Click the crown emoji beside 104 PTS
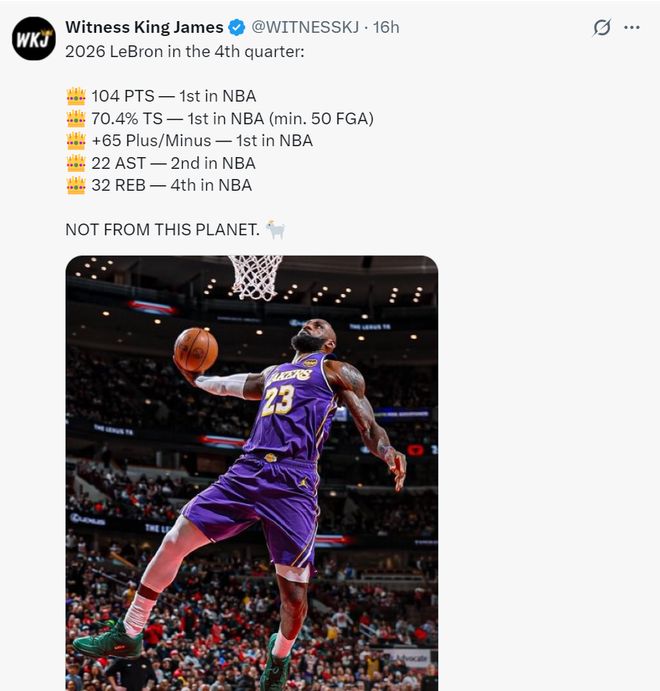The width and height of the screenshot is (660, 691). [76, 96]
